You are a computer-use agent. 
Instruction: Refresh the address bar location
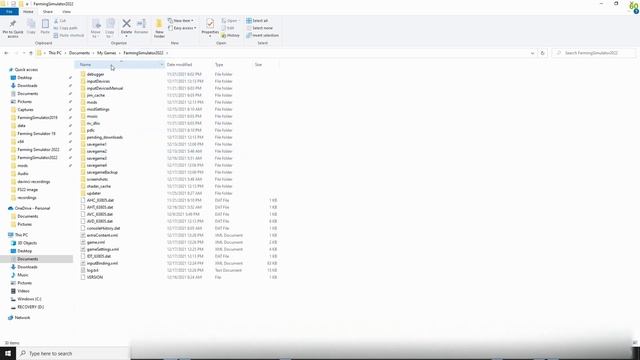[x=542, y=53]
